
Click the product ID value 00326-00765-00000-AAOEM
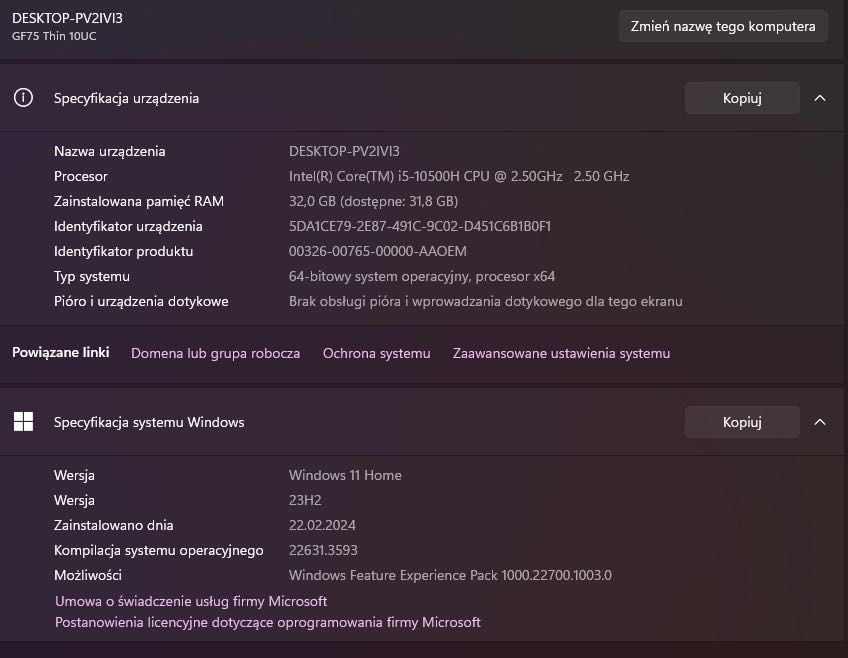(378, 251)
